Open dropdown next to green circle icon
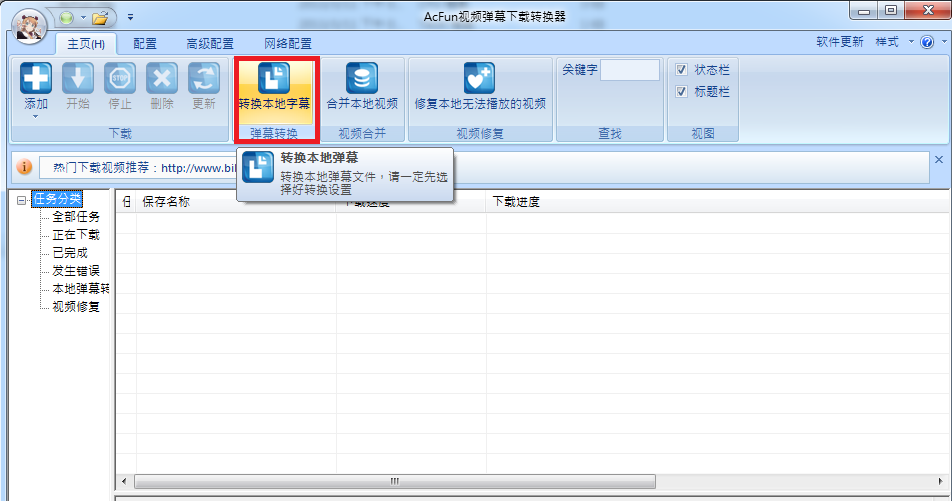Viewport: 952px width, 501px height. click(83, 18)
